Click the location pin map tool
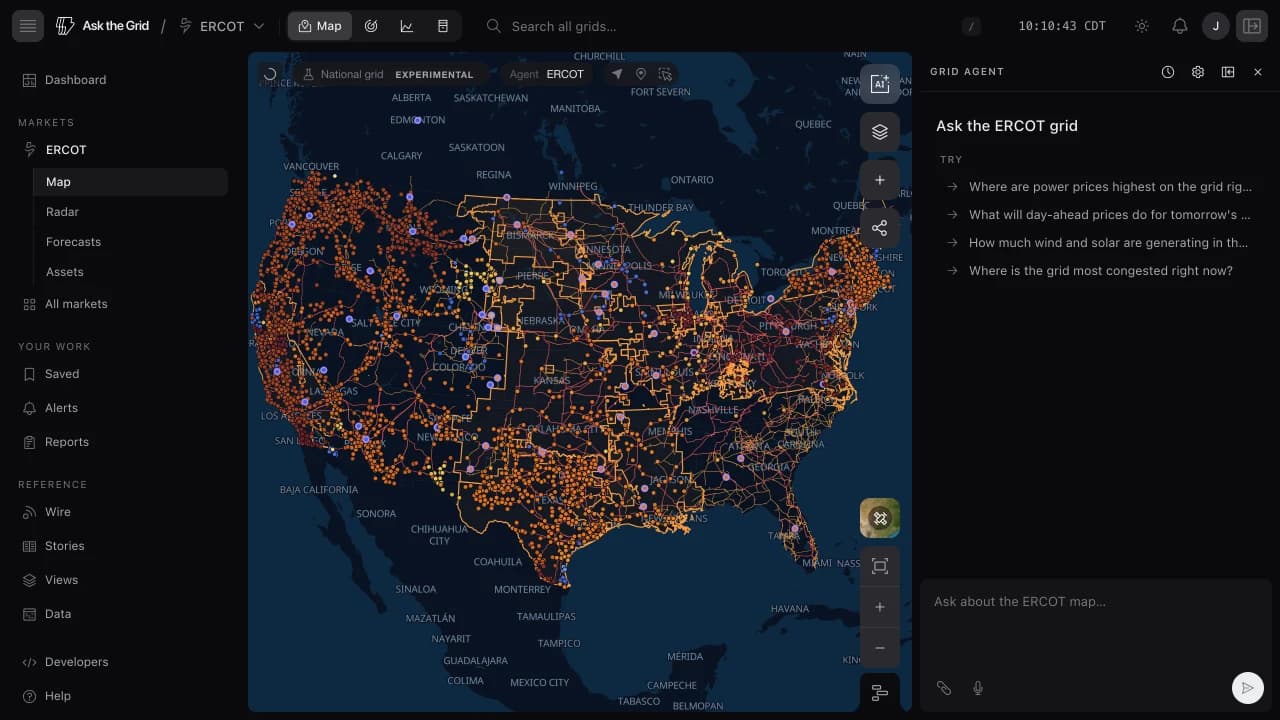This screenshot has height=720, width=1280. pyautogui.click(x=641, y=74)
